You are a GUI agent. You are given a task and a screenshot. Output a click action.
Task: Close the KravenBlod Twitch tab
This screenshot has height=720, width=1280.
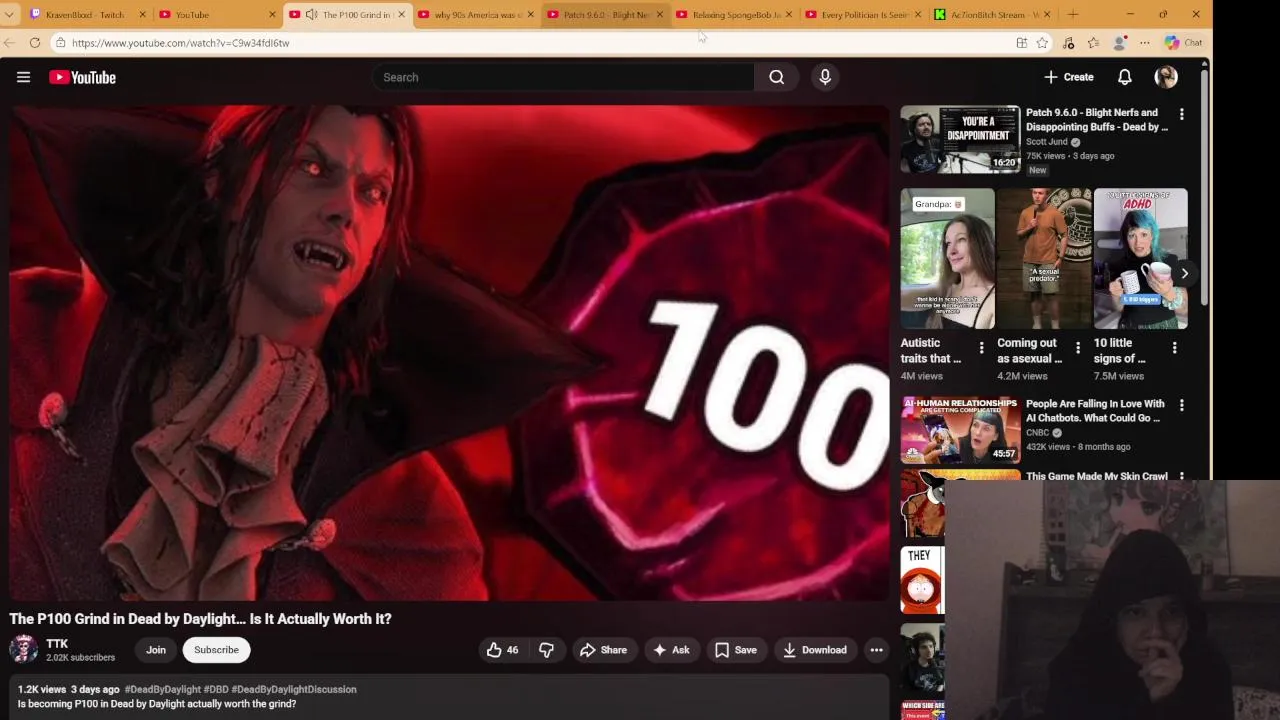click(142, 15)
